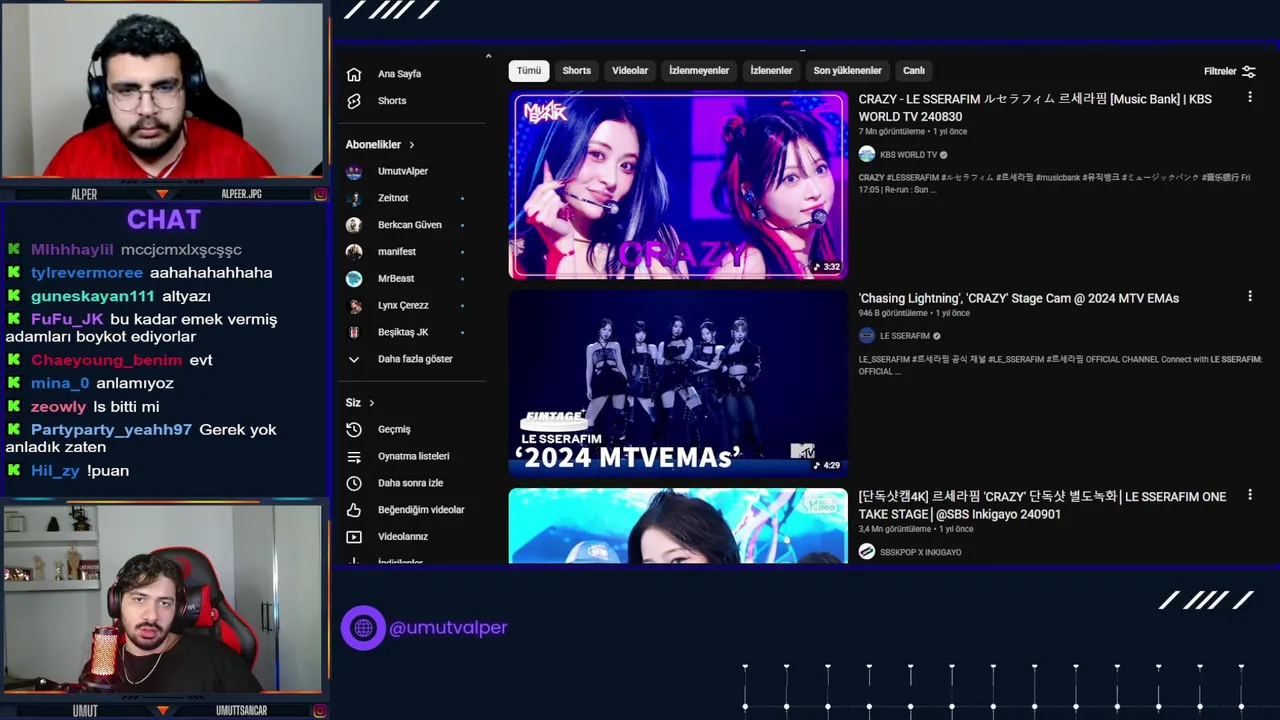
Task: Select the Canlı filter chip
Action: 914,71
